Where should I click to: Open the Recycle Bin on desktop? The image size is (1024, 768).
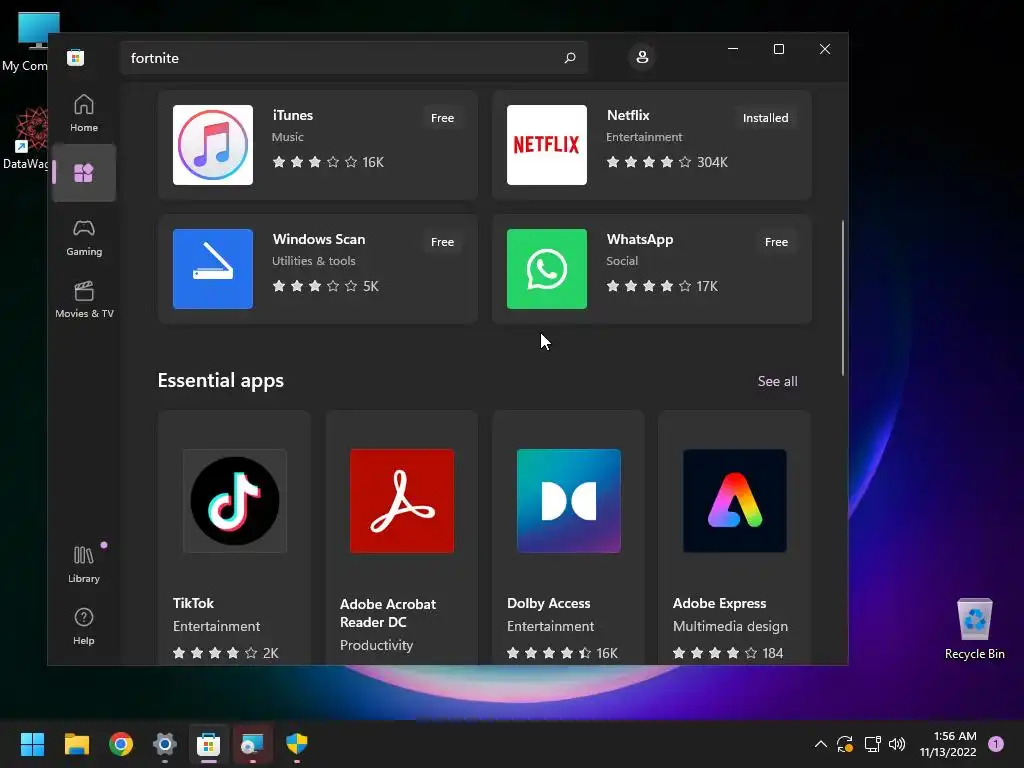[x=974, y=629]
